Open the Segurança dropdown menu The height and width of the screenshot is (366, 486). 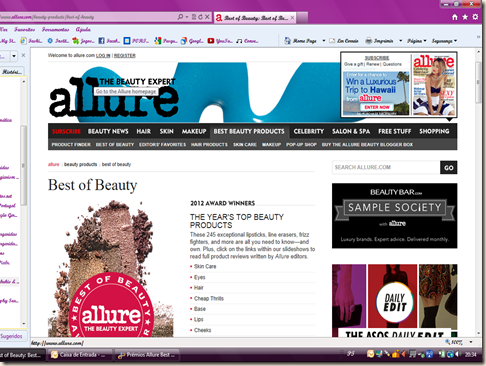(x=444, y=41)
